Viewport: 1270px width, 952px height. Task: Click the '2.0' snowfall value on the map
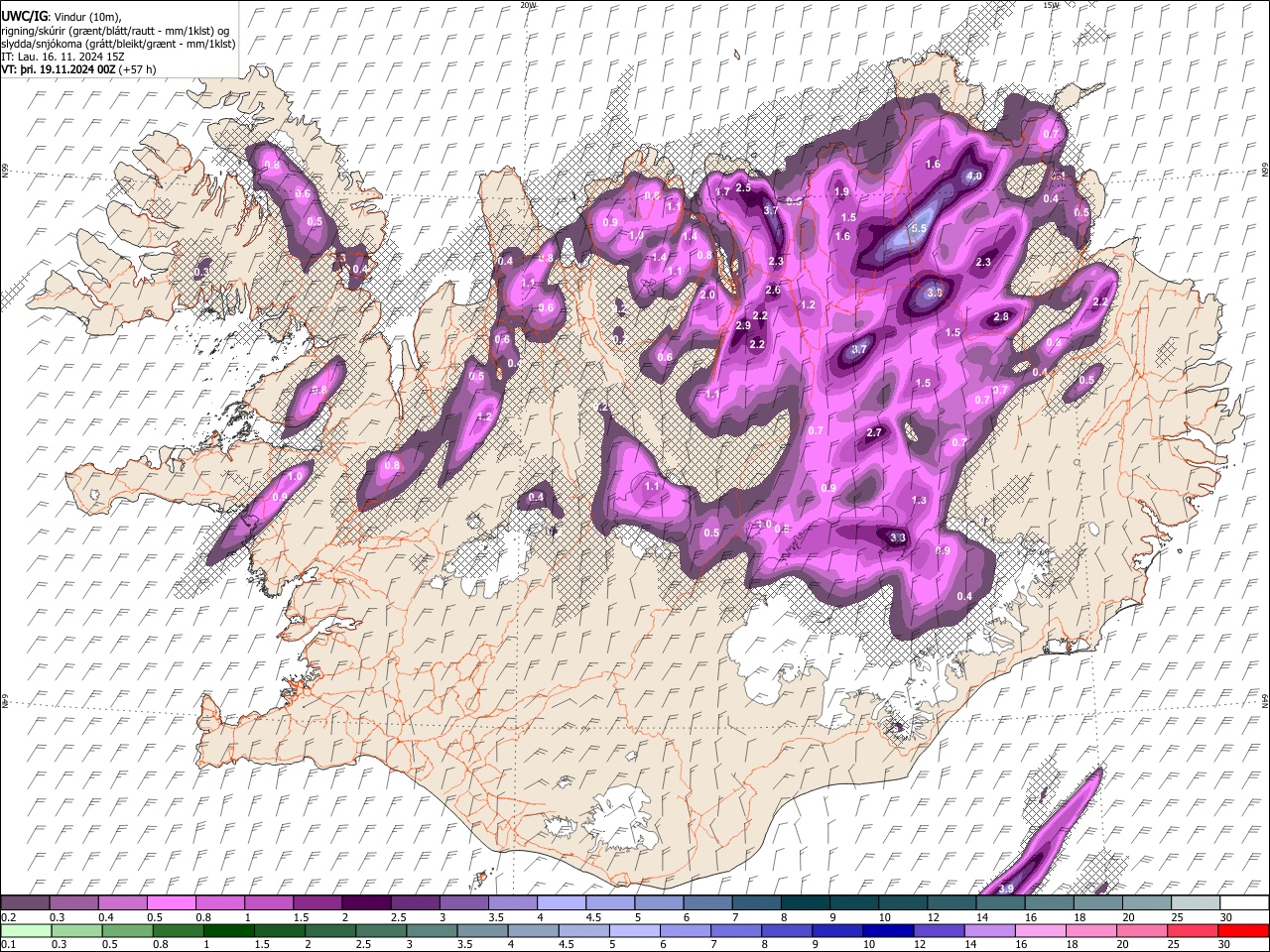coord(707,296)
